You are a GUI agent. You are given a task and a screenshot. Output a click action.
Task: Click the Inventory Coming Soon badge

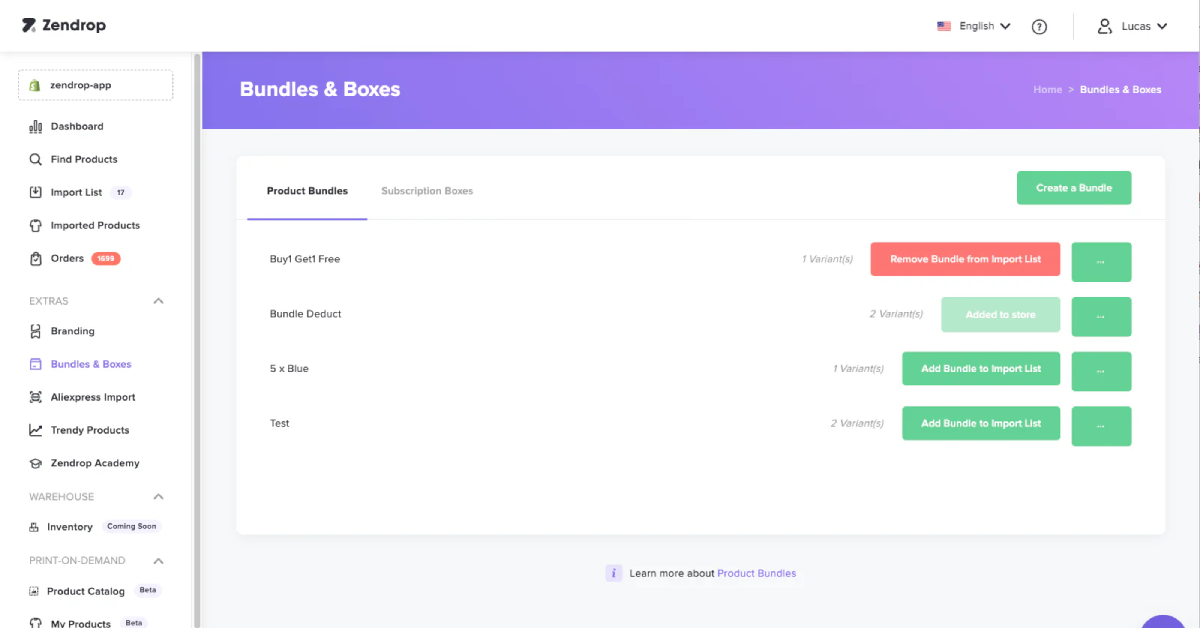pos(132,527)
